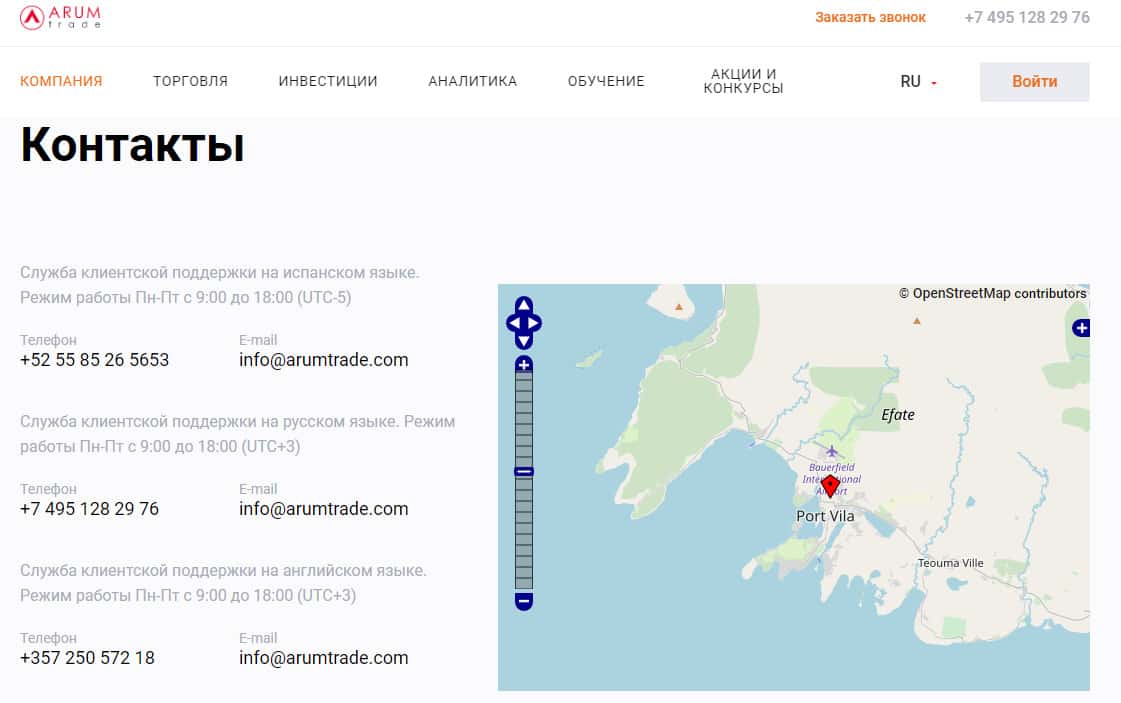Open the ОБУЧЕНИЕ menu
Viewport: 1121px width, 703px height.
pos(606,81)
